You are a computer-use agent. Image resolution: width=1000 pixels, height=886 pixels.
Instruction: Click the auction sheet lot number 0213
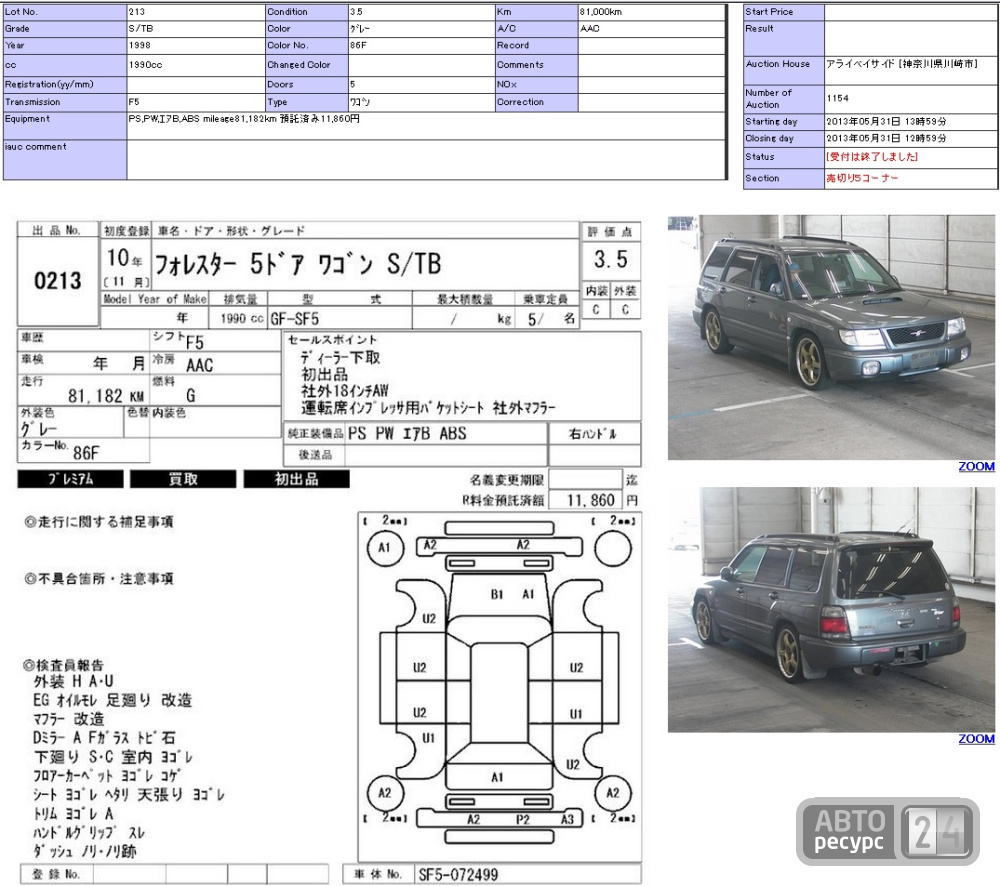tap(57, 281)
